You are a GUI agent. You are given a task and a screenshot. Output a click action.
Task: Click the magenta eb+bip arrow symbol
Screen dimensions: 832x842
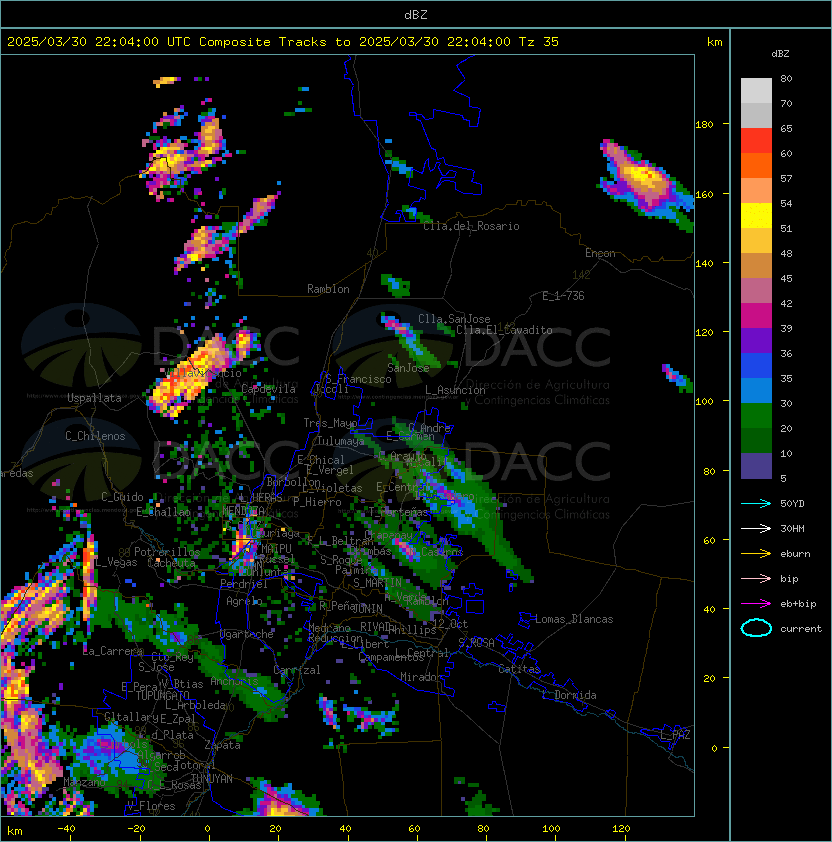pyautogui.click(x=756, y=604)
